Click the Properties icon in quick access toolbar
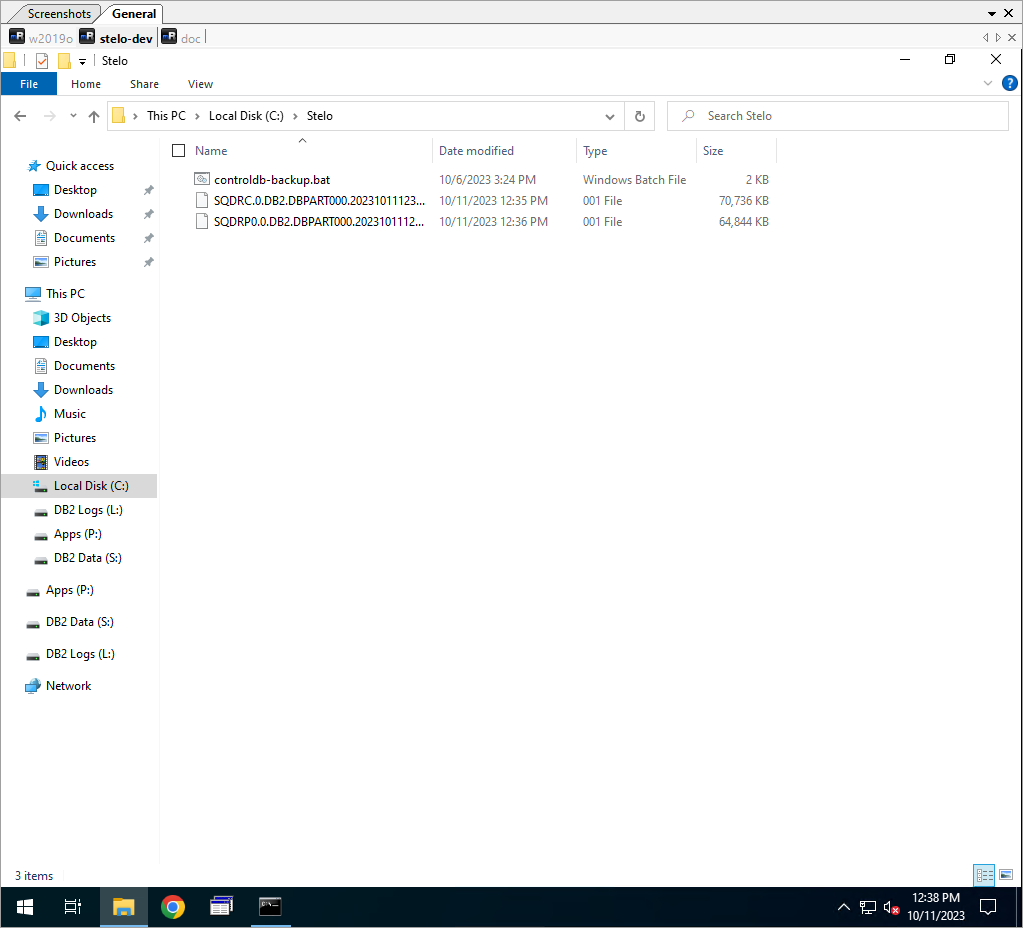Screen dimensions: 1023x928 coord(42,61)
